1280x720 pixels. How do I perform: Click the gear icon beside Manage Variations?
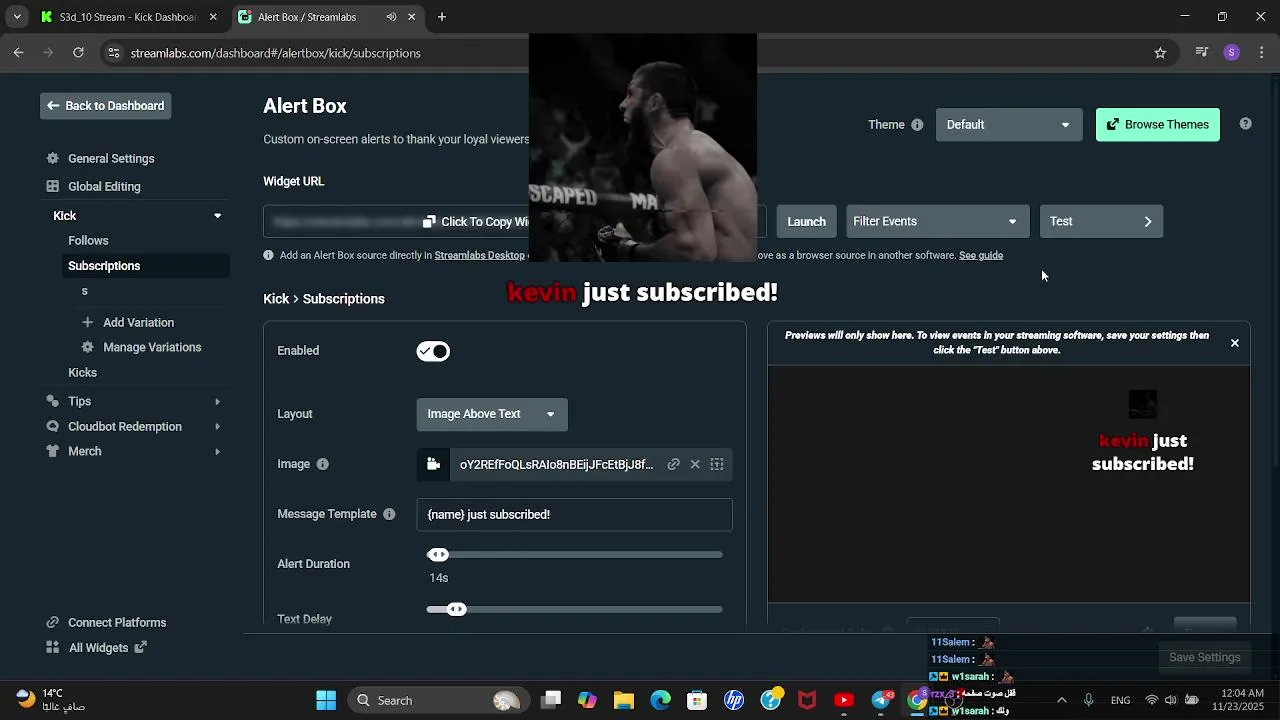click(87, 347)
